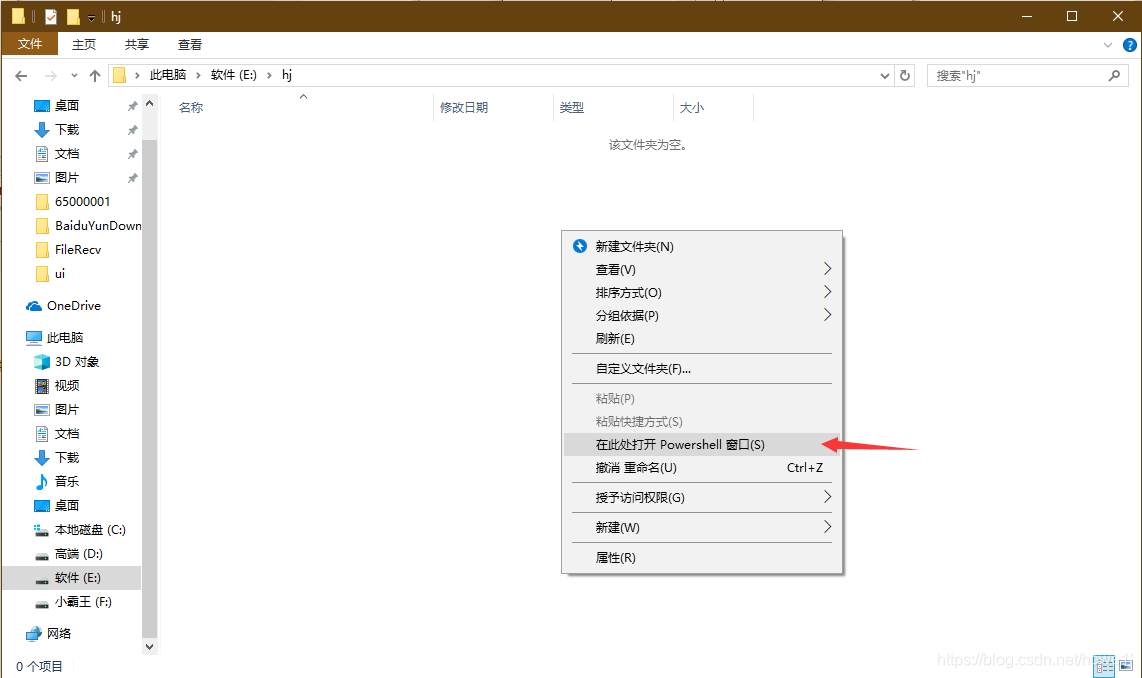Switch to large thumbnail view in status bar
Viewport: 1142px width, 678px height.
[x=1125, y=665]
